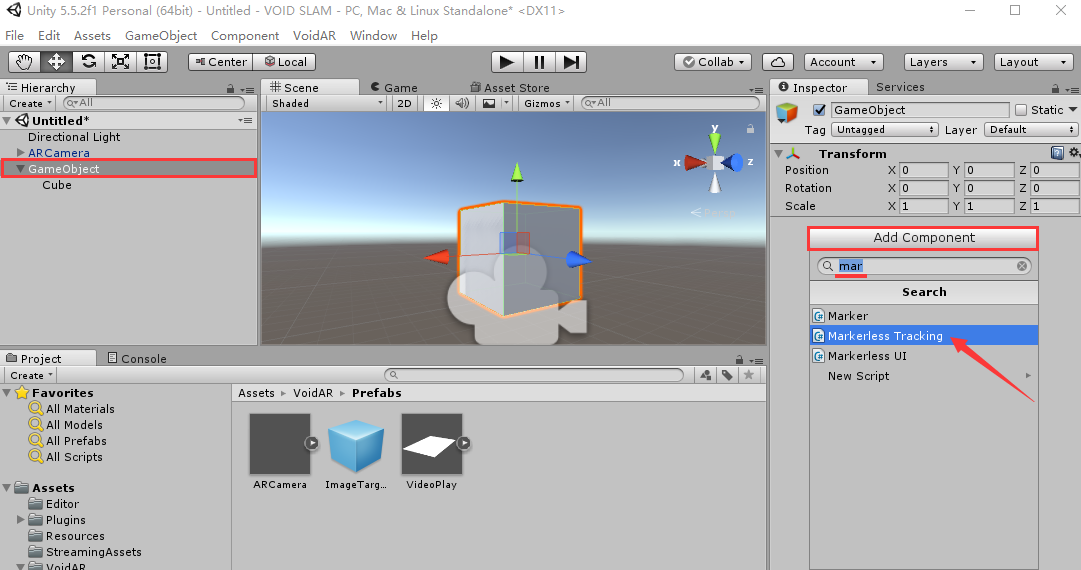Select Markerless Tracking component
The image size is (1081, 570).
924,336
